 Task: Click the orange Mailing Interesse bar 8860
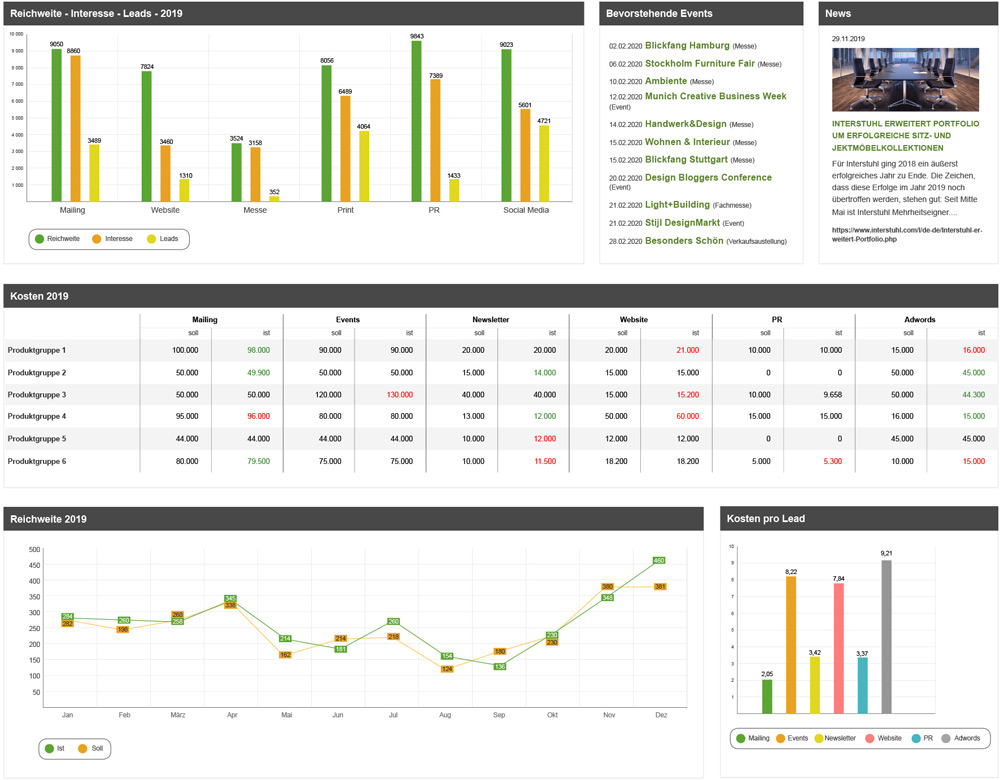75,128
